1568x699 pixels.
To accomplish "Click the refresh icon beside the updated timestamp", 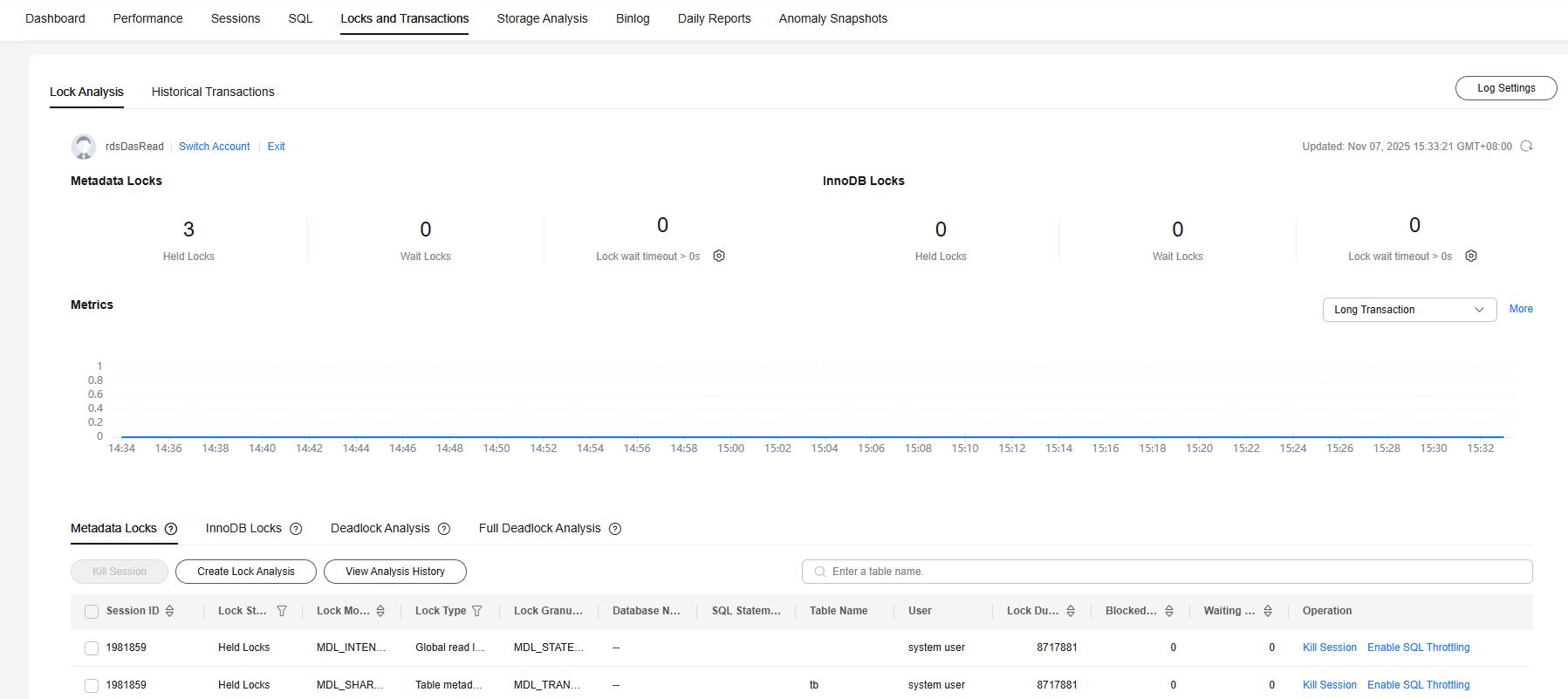I will click(x=1526, y=147).
